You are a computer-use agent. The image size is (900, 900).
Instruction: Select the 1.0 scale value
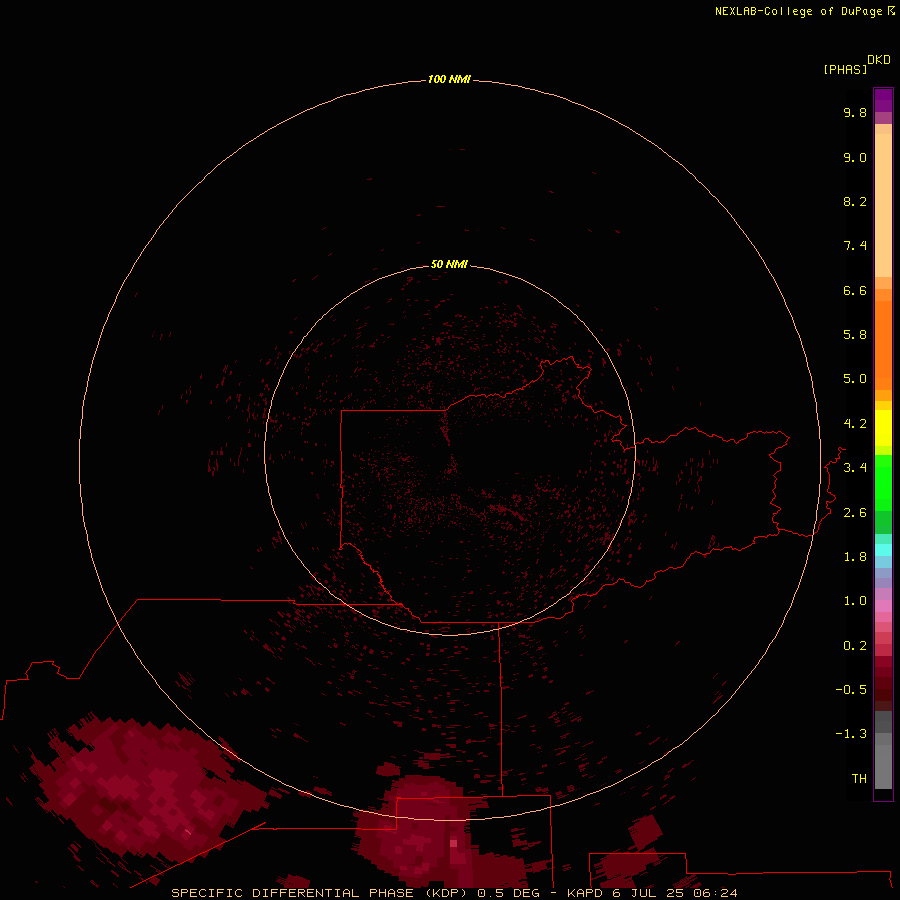point(855,601)
